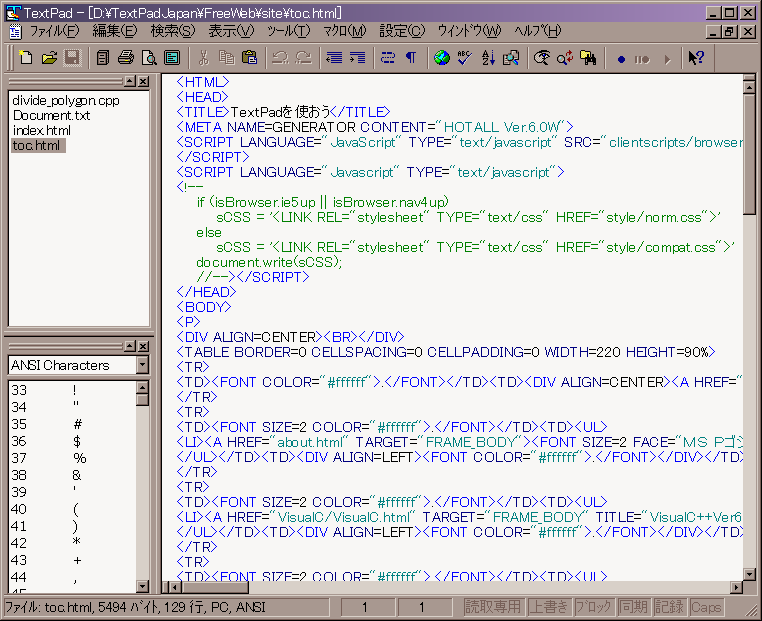Click the editor vertical scrollbar thumb
Screen dimensions: 762x621
(749, 155)
